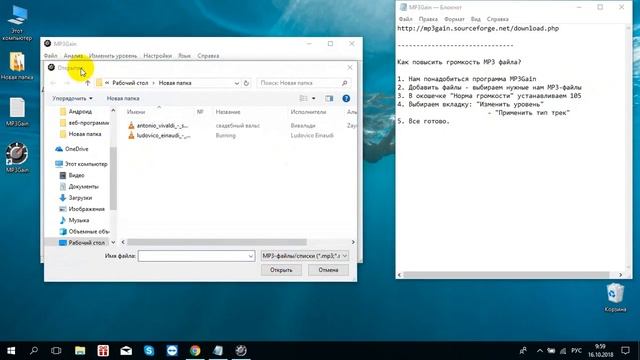Change view layout icon in dialog
This screenshot has width=640, height=360.
[303, 98]
